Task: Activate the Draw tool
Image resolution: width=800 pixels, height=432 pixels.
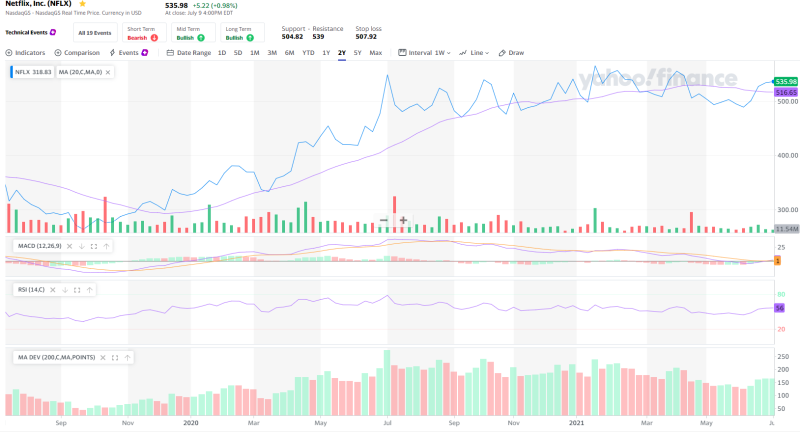Action: point(511,53)
